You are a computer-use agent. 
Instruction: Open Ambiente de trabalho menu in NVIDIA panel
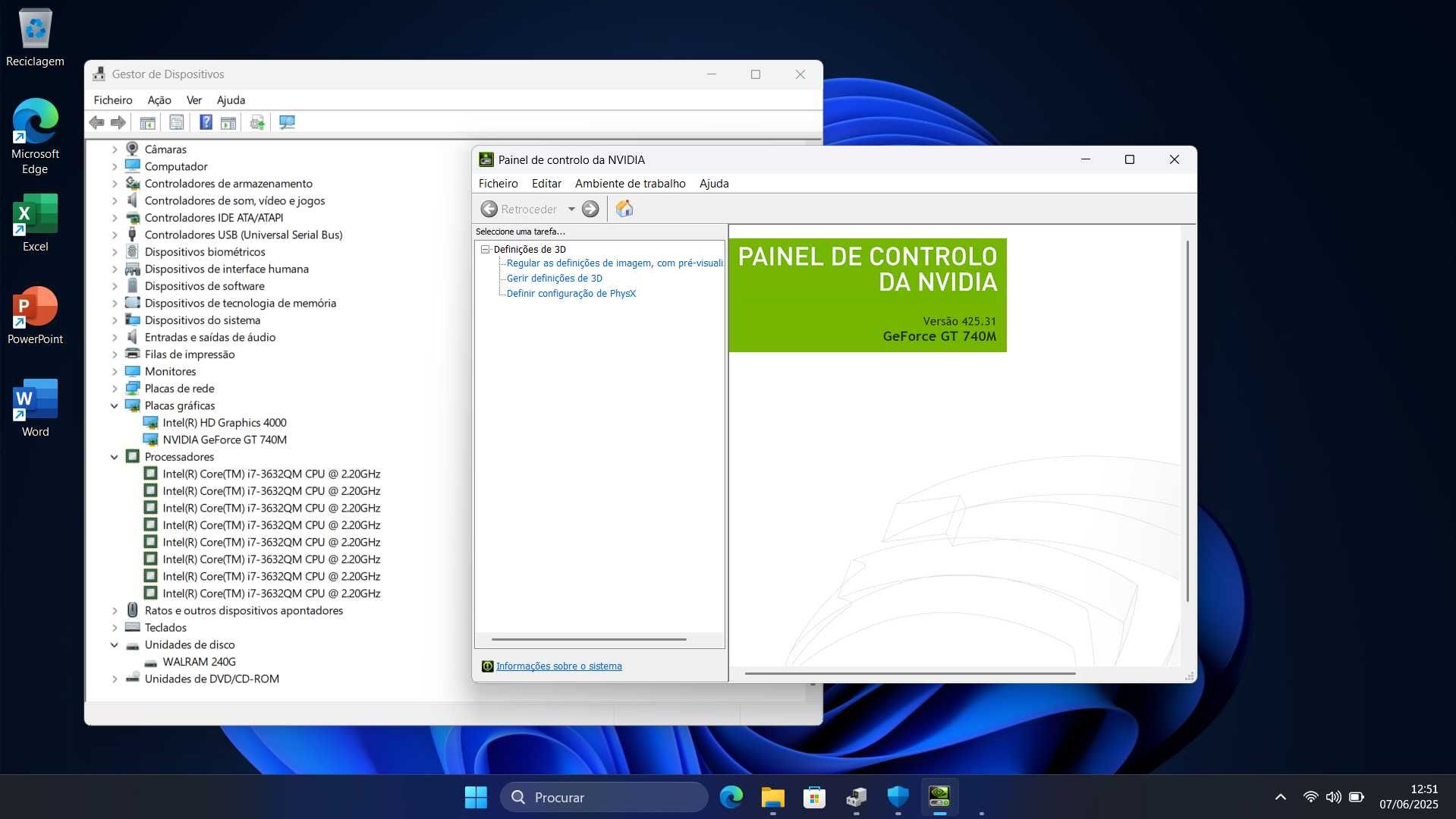[x=630, y=184]
